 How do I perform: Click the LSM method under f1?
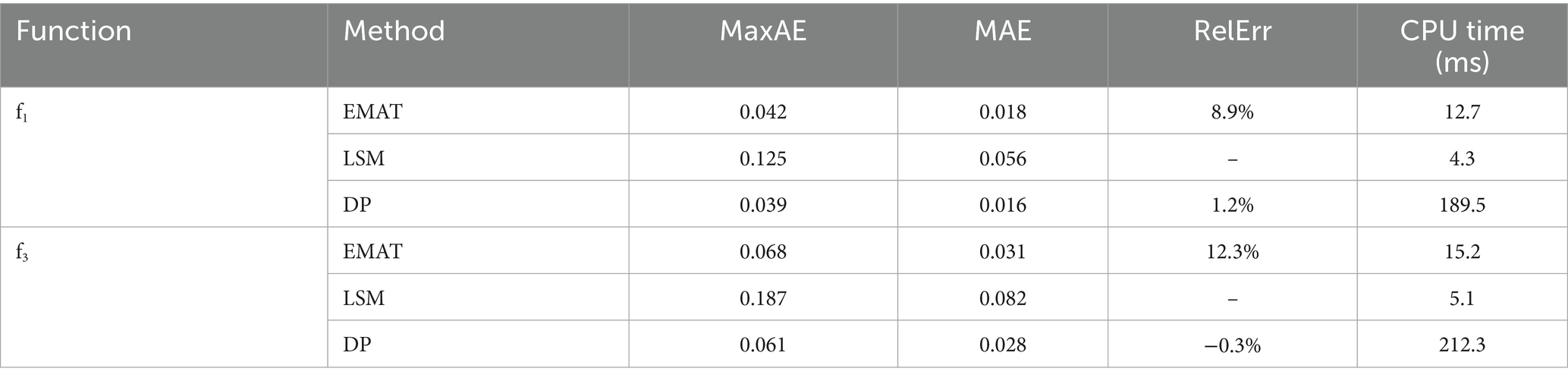(363, 159)
